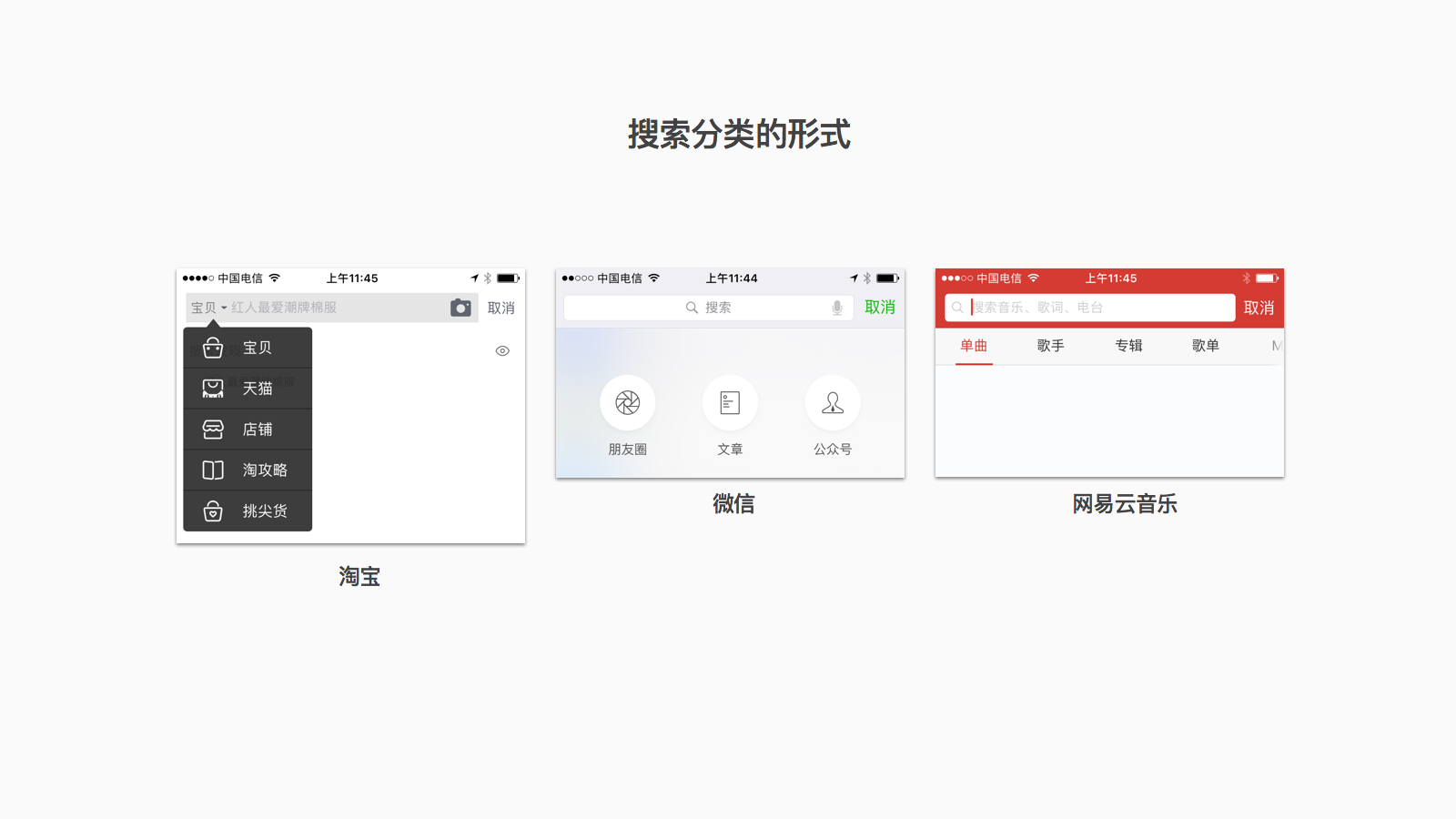The image size is (1456, 819).
Task: Open the 宝贝 category dropdown in Taobao
Action: pos(209,308)
